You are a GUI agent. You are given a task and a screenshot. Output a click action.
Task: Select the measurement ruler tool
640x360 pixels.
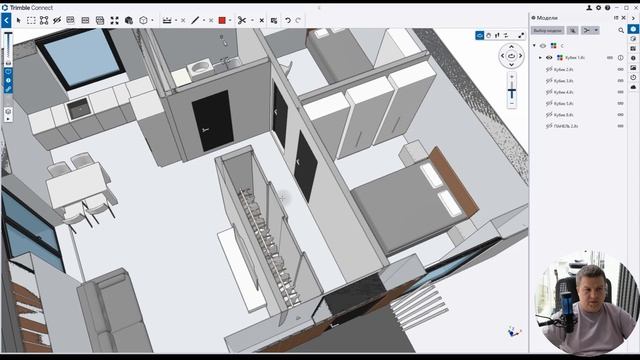167,20
